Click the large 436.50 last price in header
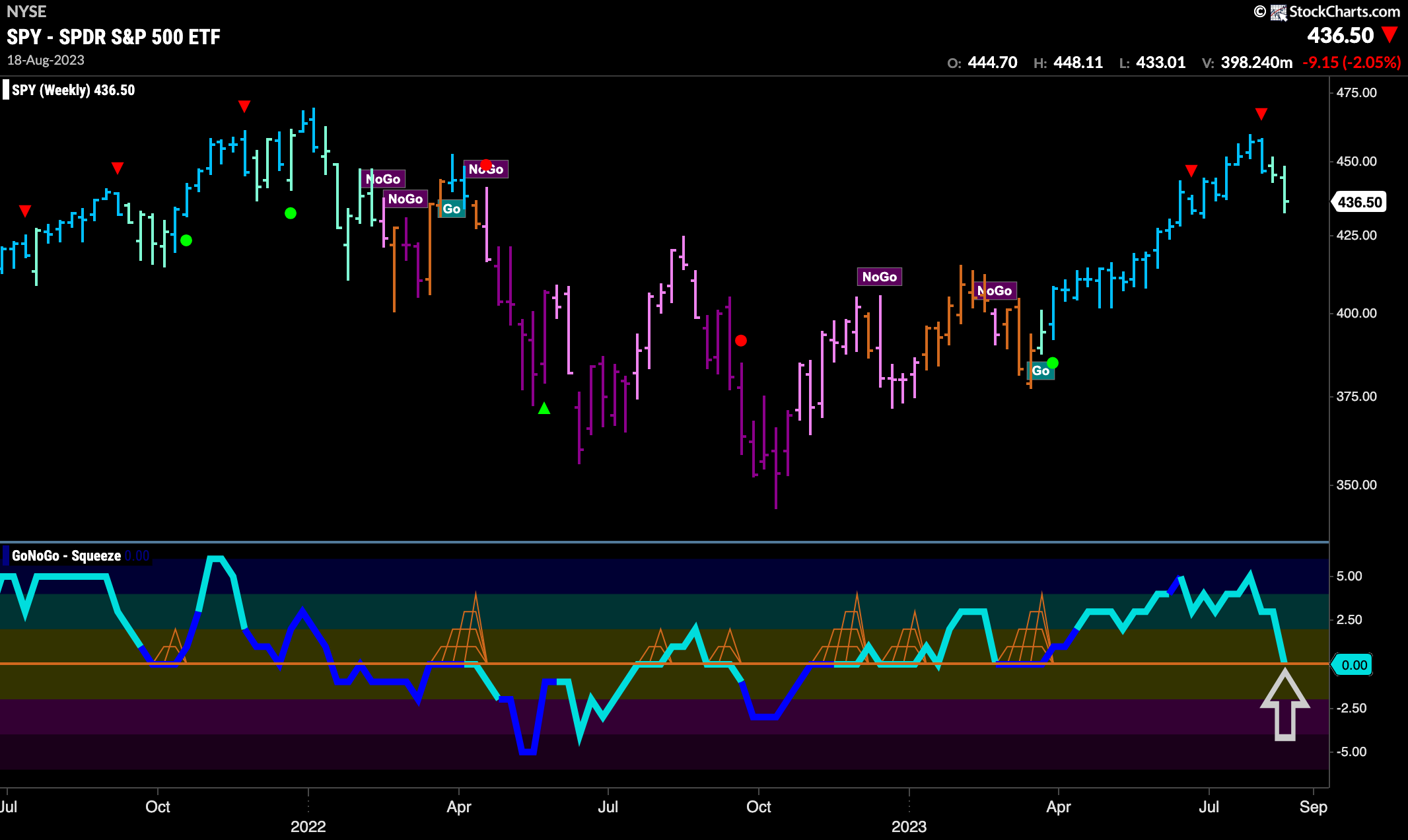The height and width of the screenshot is (840, 1408). click(x=1341, y=35)
